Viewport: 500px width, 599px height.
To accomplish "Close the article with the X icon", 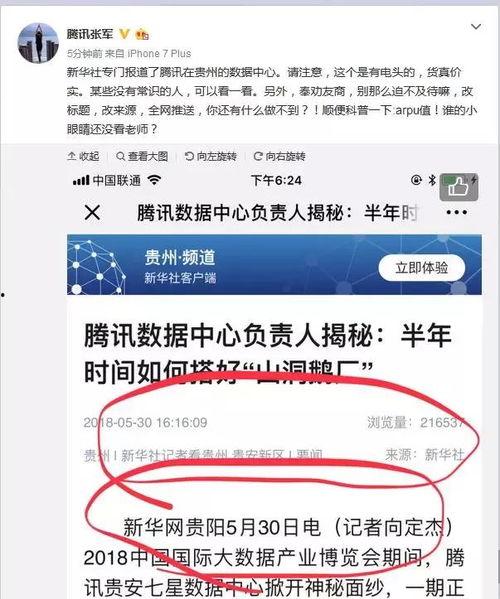I will [x=92, y=212].
